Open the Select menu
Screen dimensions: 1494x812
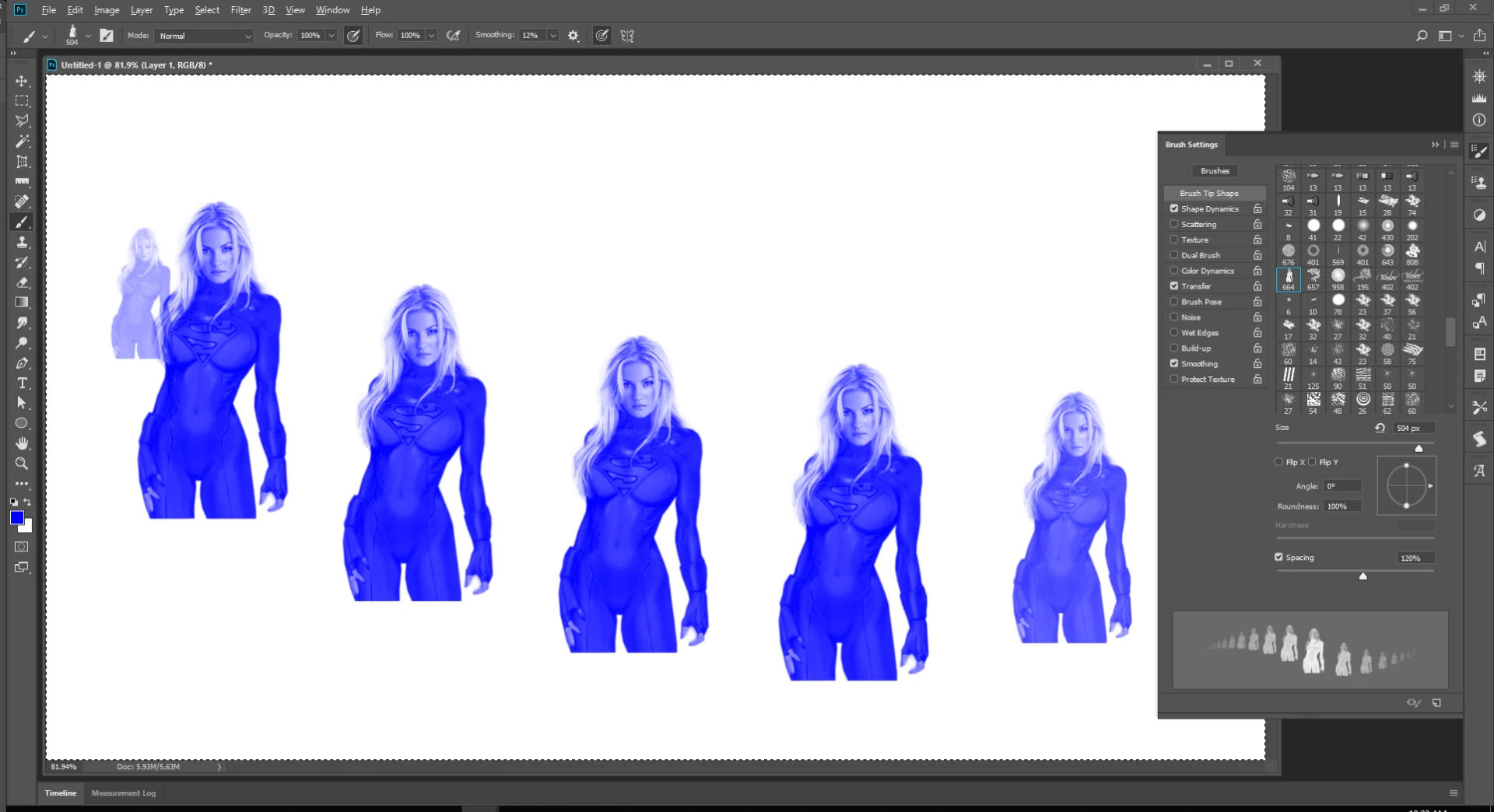(x=207, y=10)
